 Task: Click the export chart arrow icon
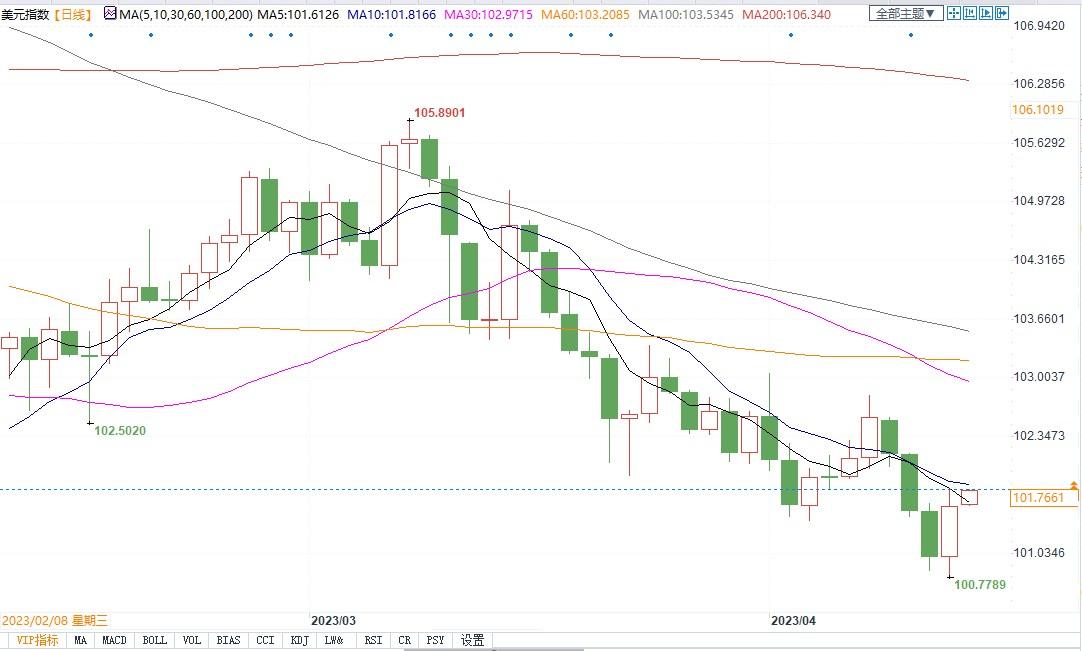pos(1001,12)
